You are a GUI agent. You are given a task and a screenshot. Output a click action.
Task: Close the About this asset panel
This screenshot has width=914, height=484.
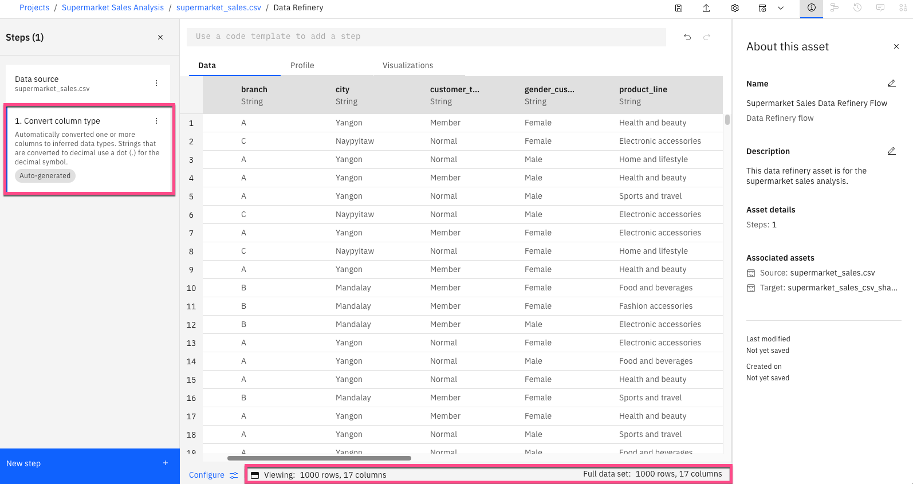coord(896,46)
